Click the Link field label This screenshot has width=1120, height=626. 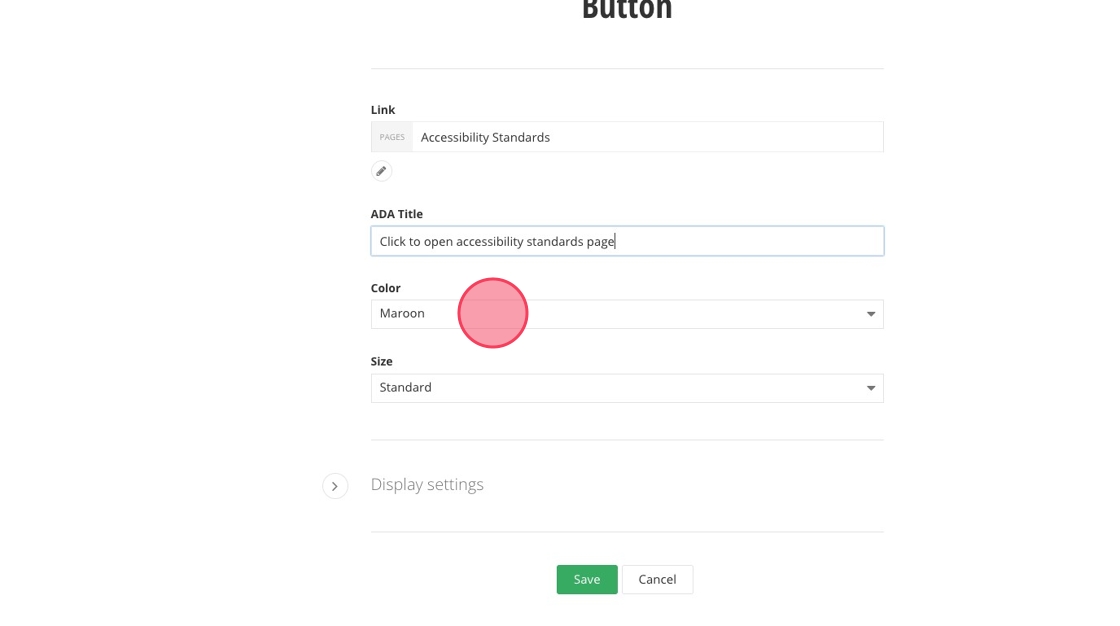coord(383,110)
